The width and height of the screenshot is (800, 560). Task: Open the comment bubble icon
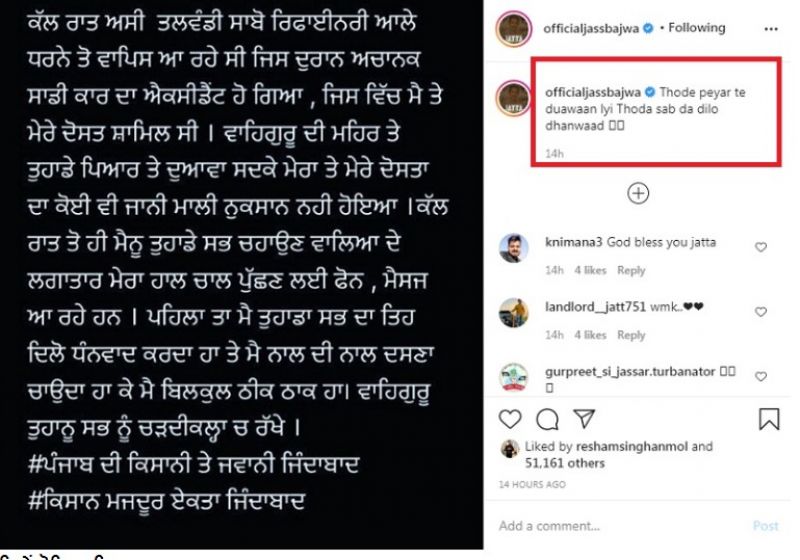click(547, 420)
